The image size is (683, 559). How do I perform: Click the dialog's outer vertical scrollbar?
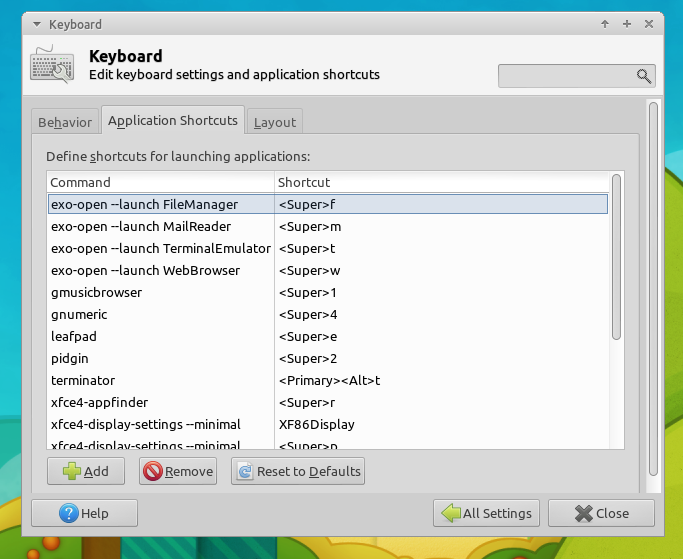point(653,289)
